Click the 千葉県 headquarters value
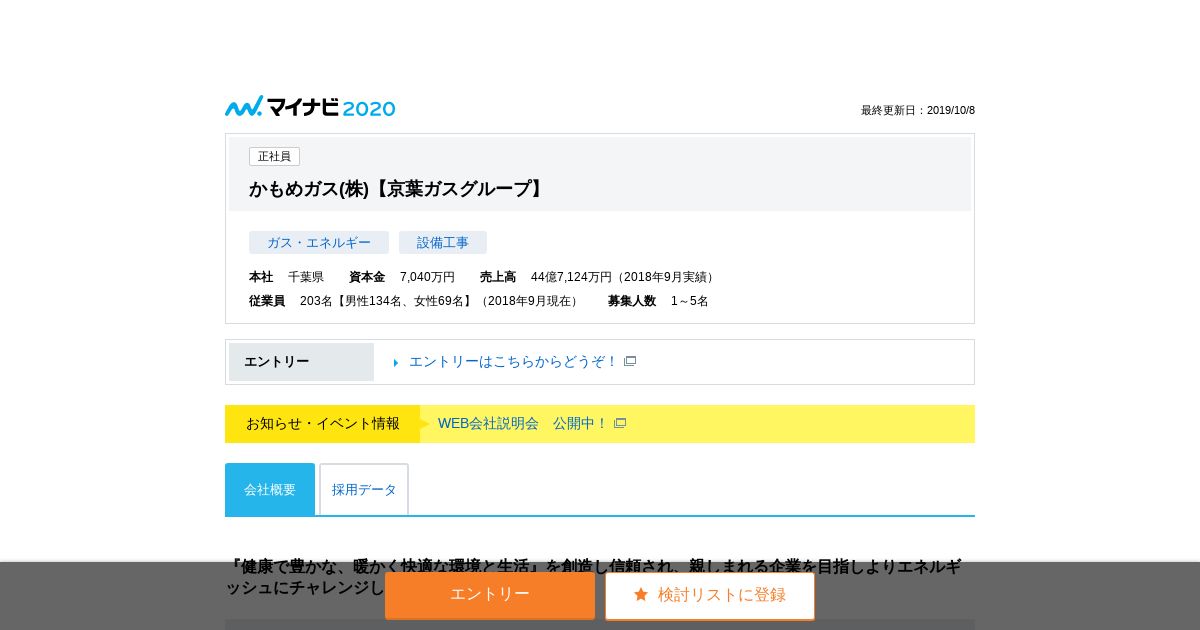Image resolution: width=1200 pixels, height=630 pixels. (306, 277)
